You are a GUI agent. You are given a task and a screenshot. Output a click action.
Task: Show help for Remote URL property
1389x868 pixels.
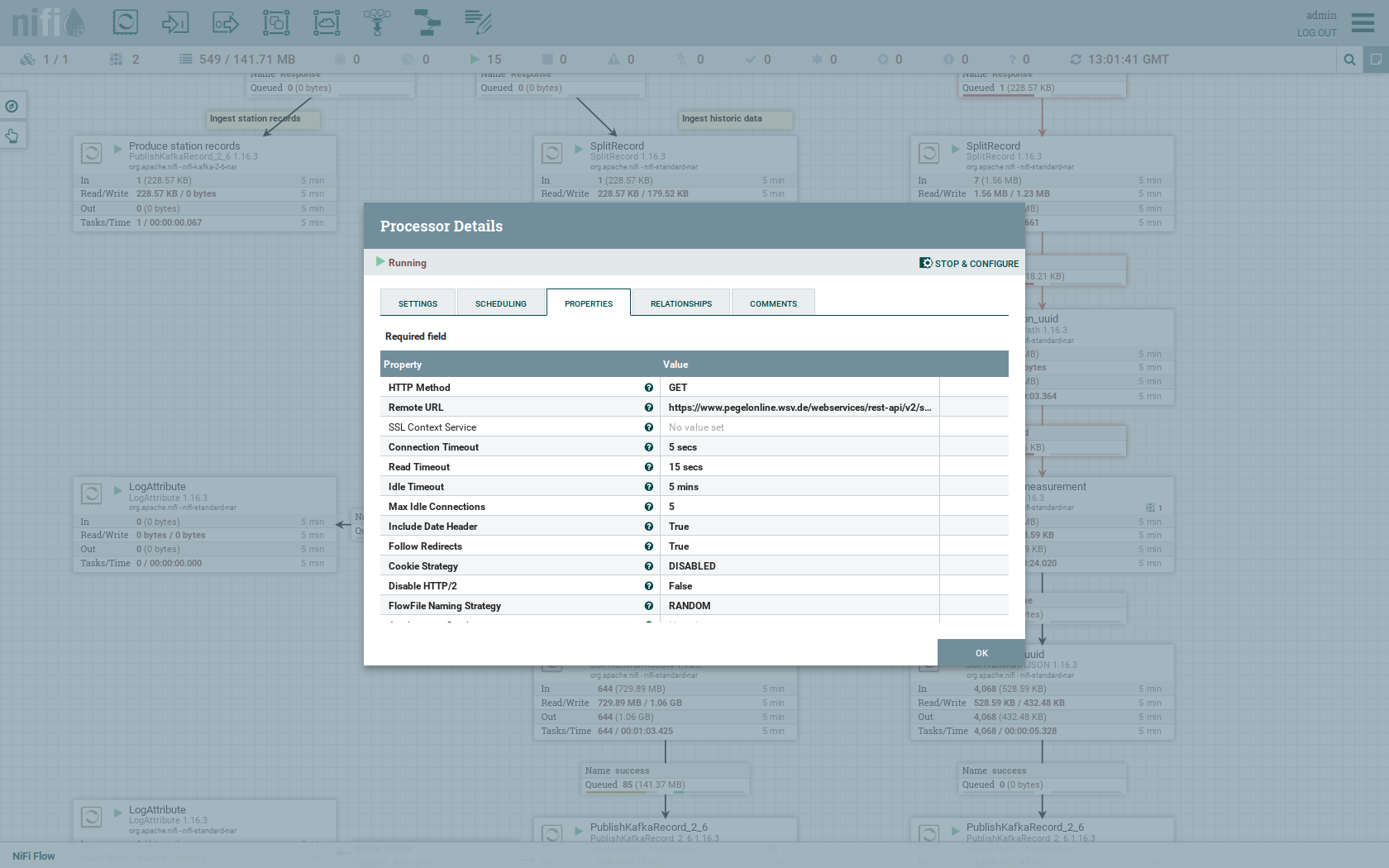click(x=649, y=408)
